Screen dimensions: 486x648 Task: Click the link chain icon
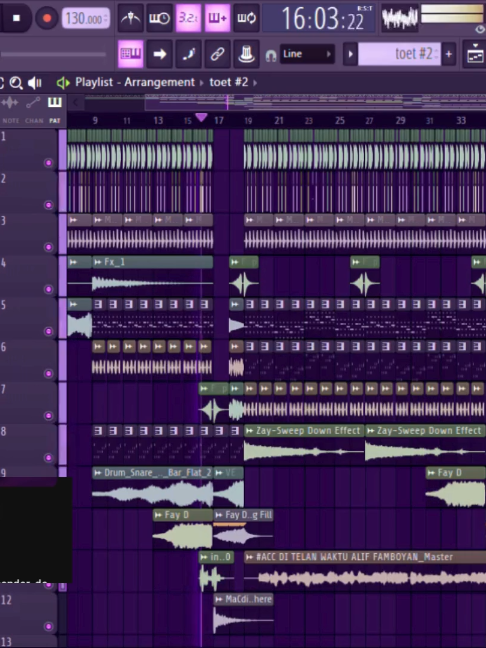[x=217, y=54]
